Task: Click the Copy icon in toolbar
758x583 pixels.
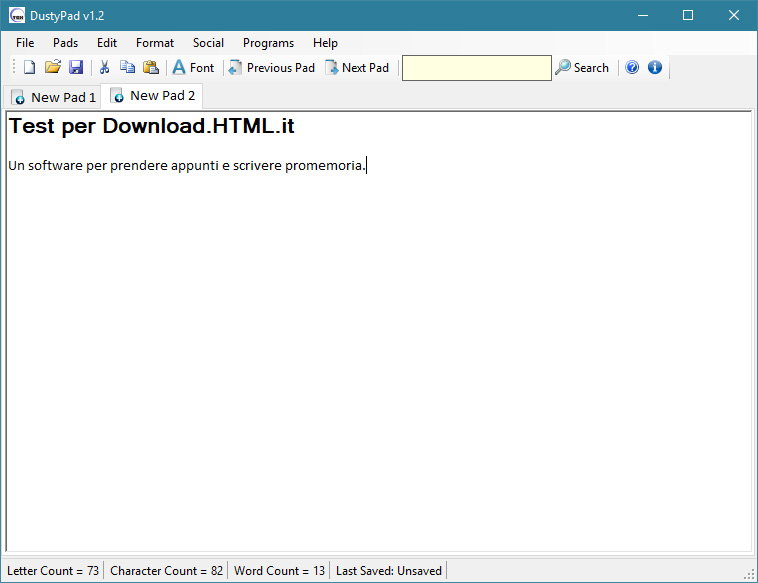Action: coord(127,68)
